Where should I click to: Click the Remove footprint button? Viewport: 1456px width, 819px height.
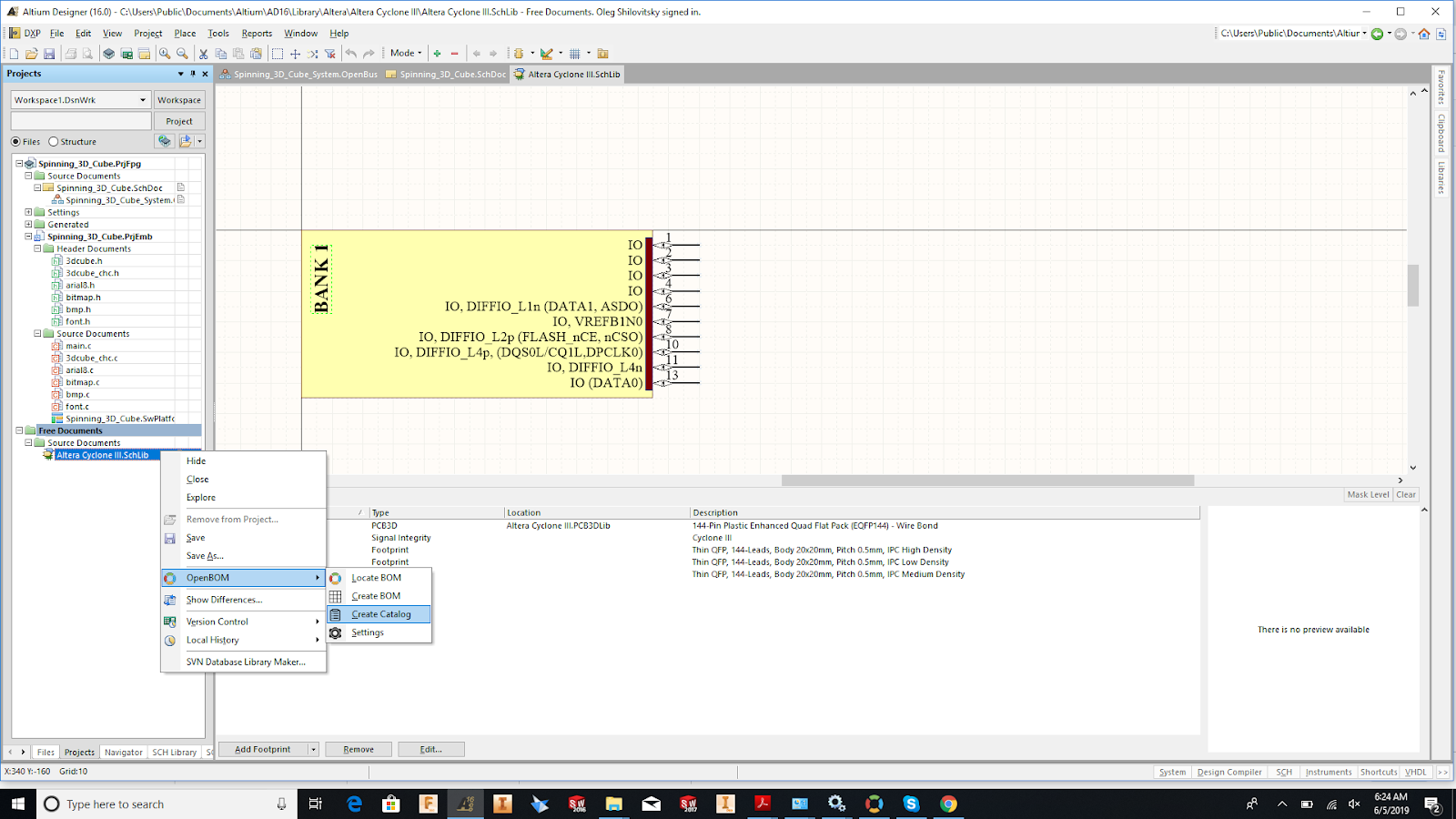(x=359, y=750)
